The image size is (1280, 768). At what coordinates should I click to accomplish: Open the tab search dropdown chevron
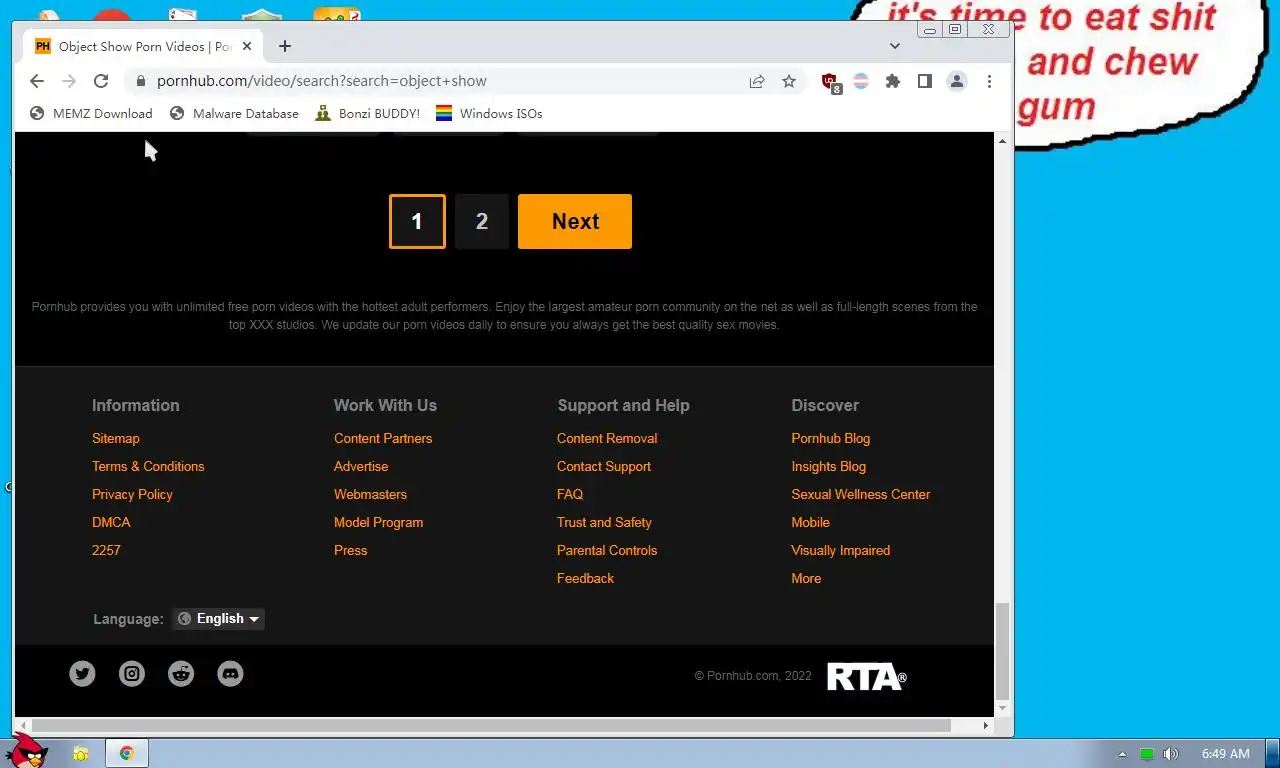click(895, 46)
